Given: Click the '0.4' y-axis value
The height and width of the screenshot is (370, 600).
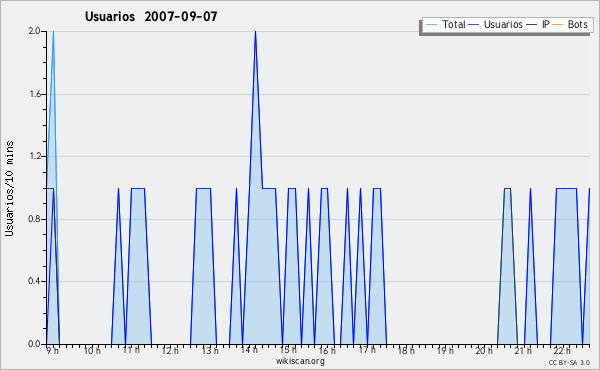Looking at the screenshot, I should click(x=34, y=281).
